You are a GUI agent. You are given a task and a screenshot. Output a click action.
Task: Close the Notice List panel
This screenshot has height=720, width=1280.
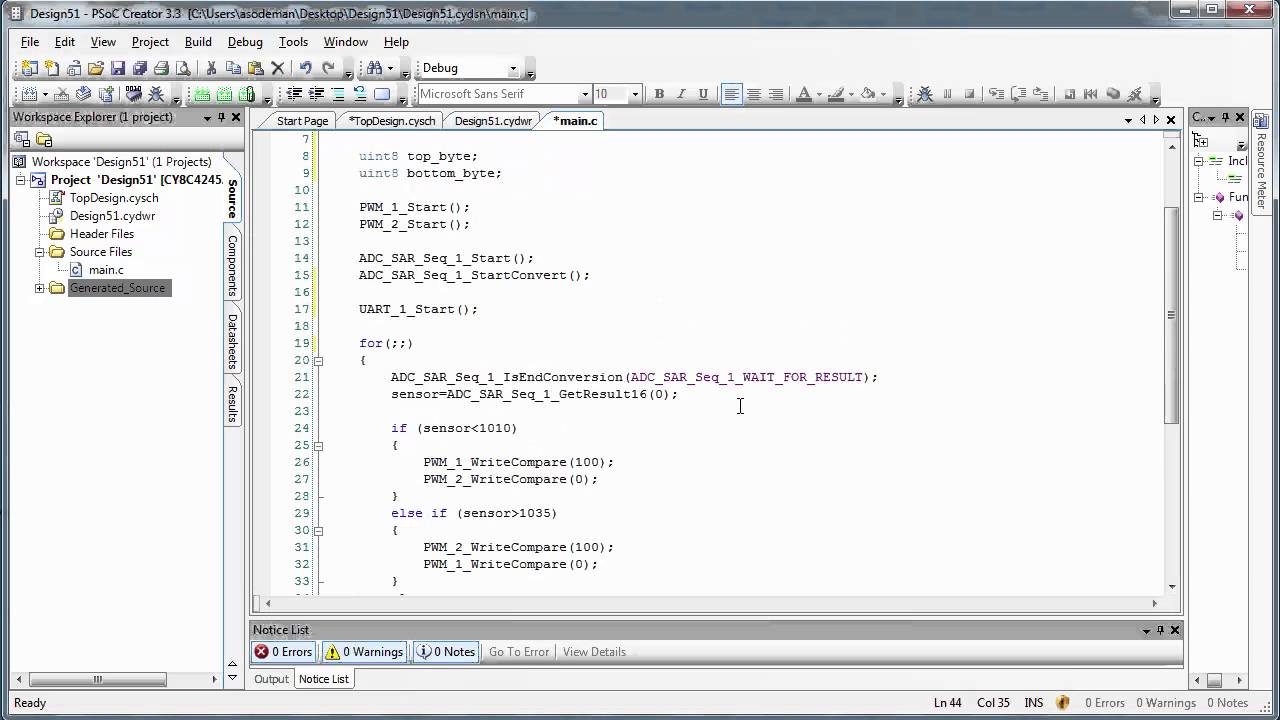click(x=1175, y=630)
